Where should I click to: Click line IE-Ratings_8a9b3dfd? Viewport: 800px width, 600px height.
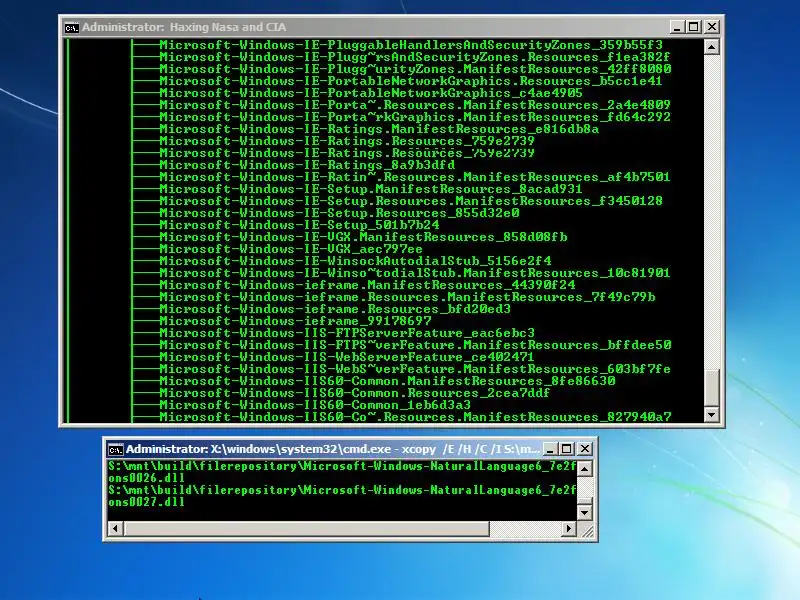[x=307, y=165]
